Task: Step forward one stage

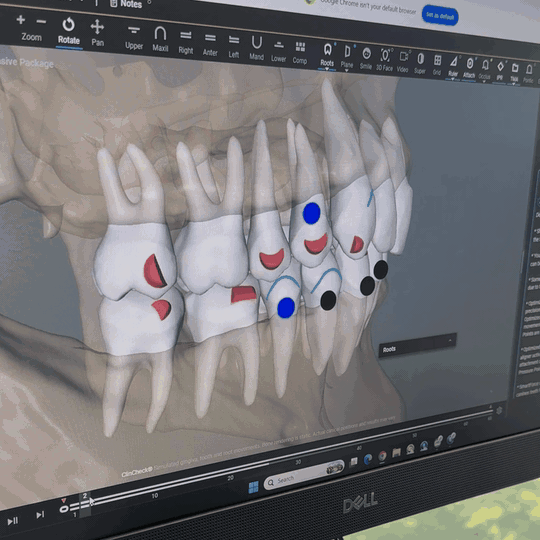Action: tap(40, 515)
